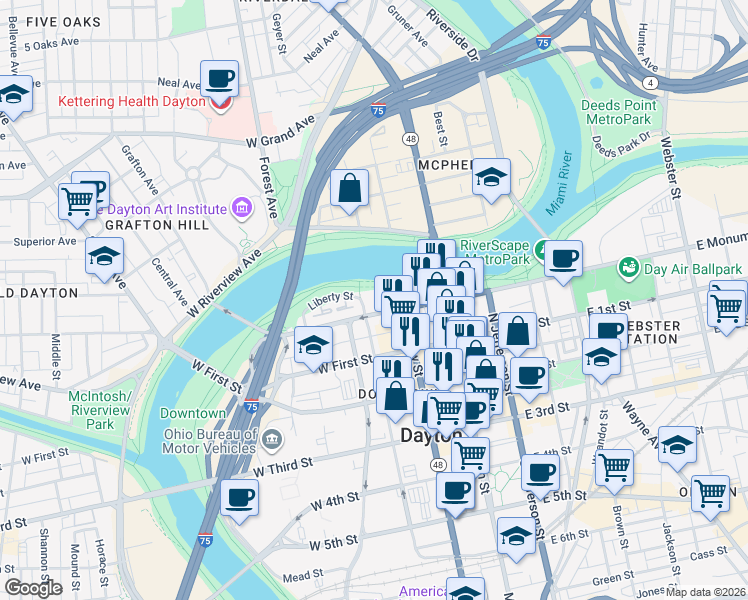The height and width of the screenshot is (600, 748).
Task: Select the school marker left of E 6th St
Action: (x=516, y=537)
